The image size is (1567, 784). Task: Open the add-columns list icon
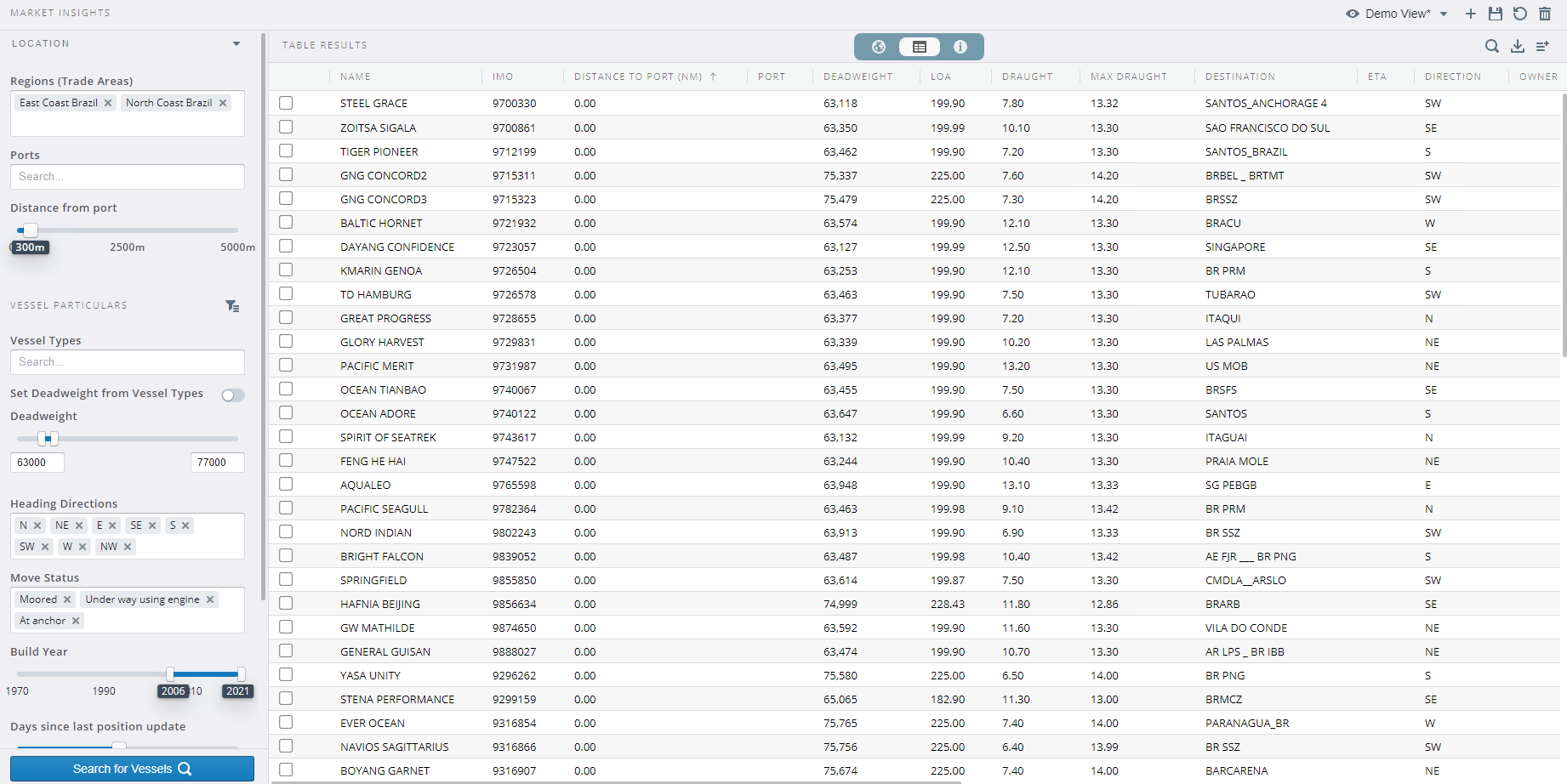coord(1542,46)
